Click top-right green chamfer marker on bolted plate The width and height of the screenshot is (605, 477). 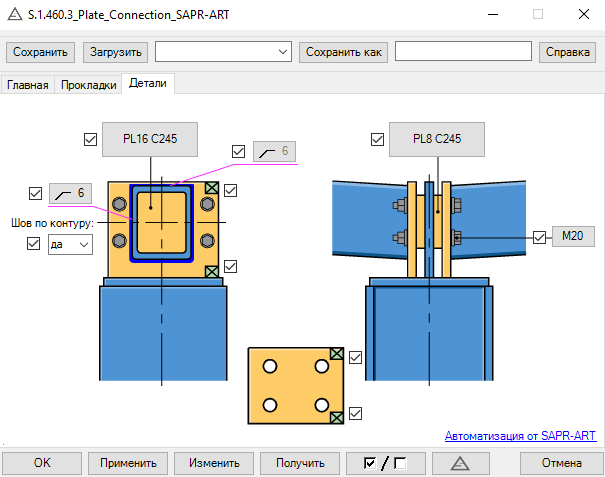(212, 188)
